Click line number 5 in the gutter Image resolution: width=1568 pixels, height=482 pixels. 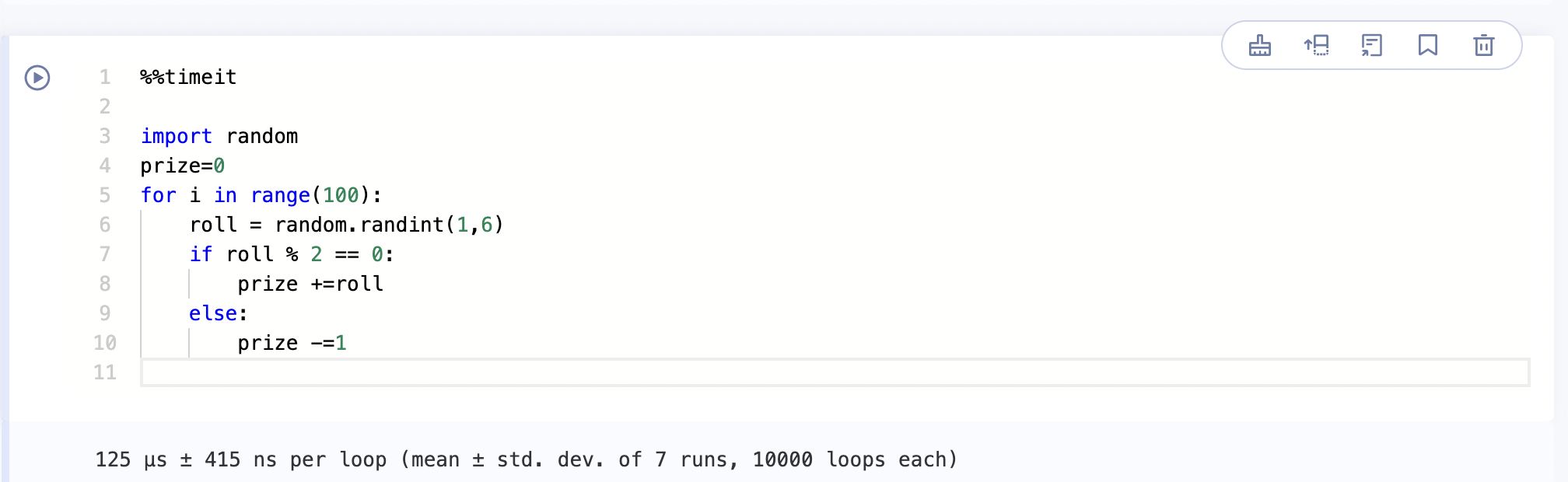pyautogui.click(x=105, y=196)
